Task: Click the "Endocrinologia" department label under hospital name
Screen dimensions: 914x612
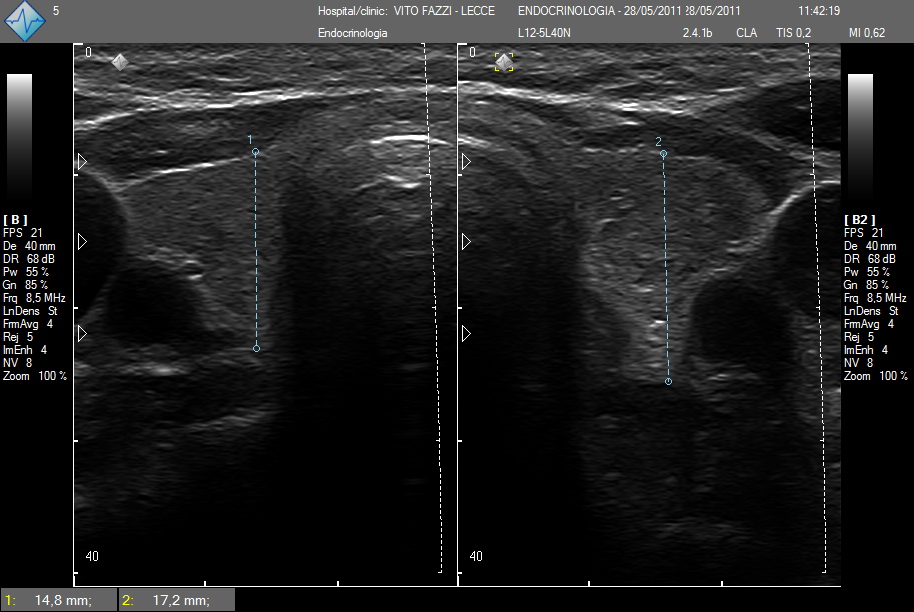Action: [x=353, y=33]
